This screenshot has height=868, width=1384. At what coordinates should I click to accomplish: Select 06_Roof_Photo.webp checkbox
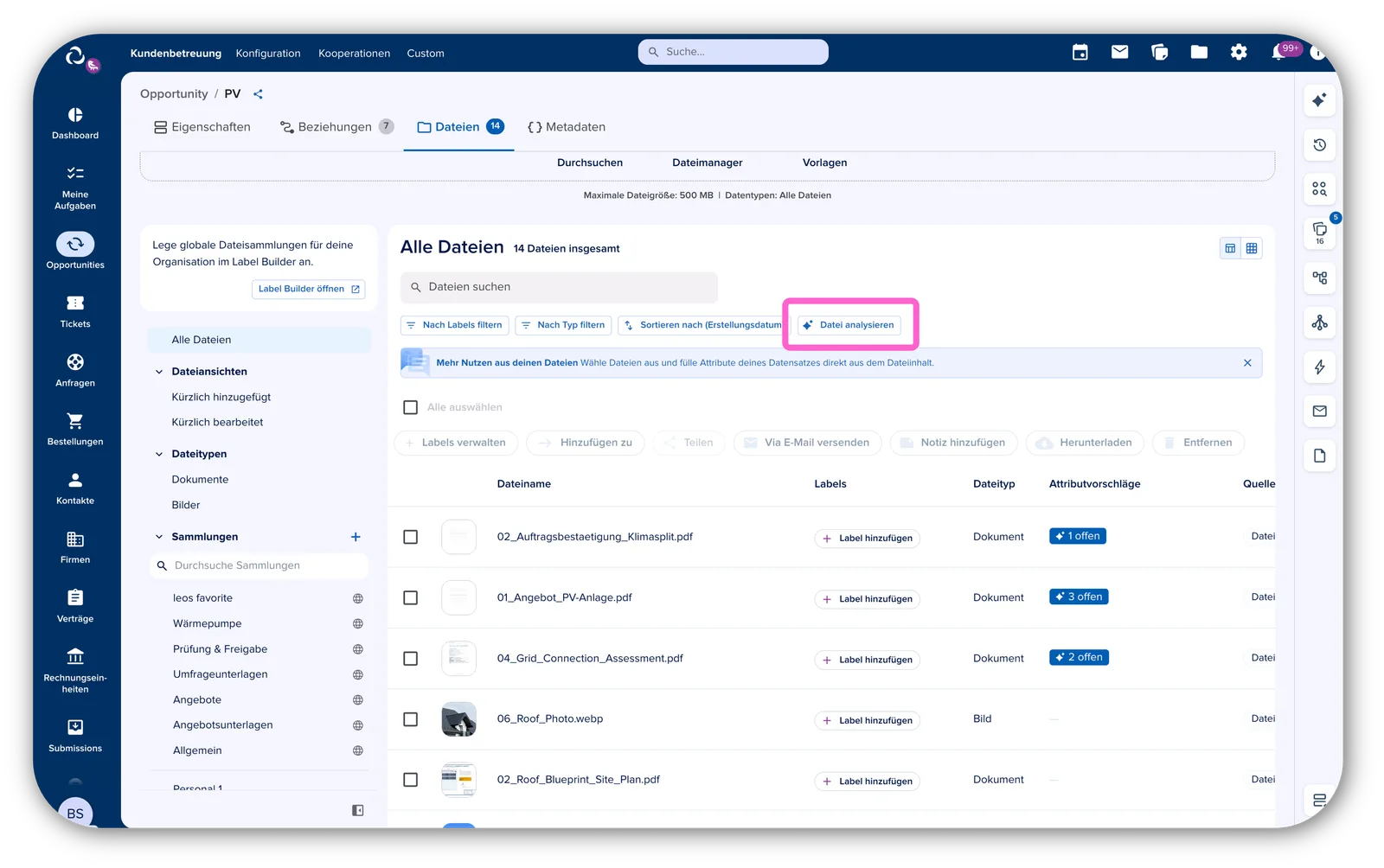point(411,719)
